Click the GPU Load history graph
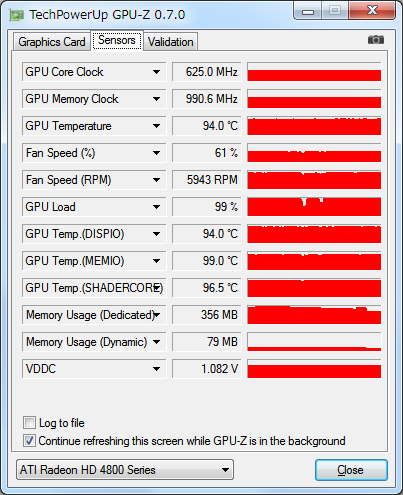The image size is (403, 495). coord(314,207)
